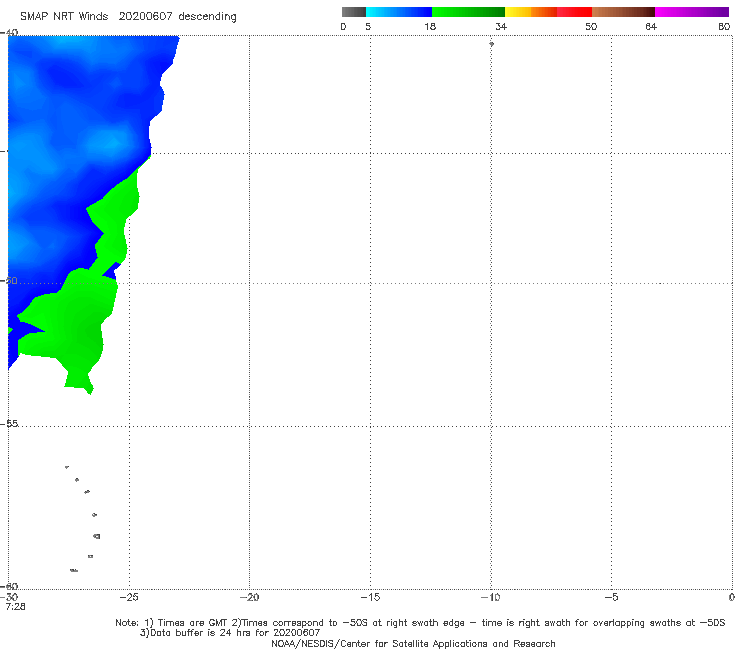Click the color bar label '80'
Viewport: 740px width, 650px height.
724,26
